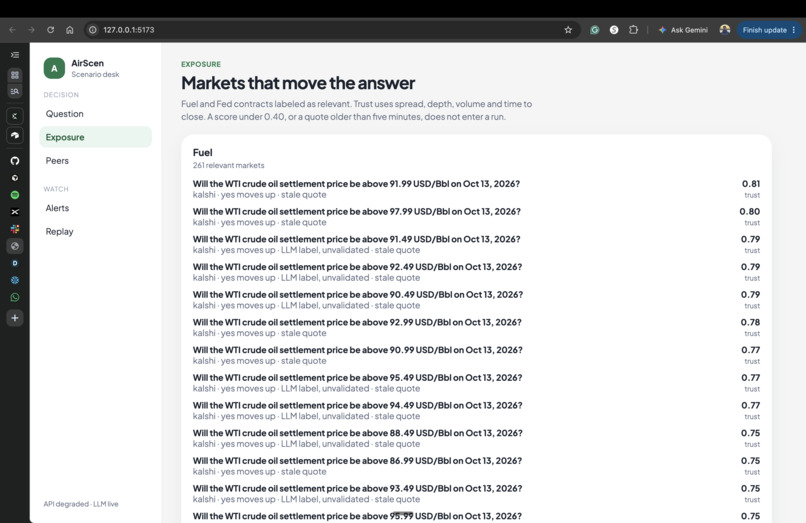806x523 pixels.
Task: Open the Spotify pinned sidebar app
Action: (x=15, y=195)
